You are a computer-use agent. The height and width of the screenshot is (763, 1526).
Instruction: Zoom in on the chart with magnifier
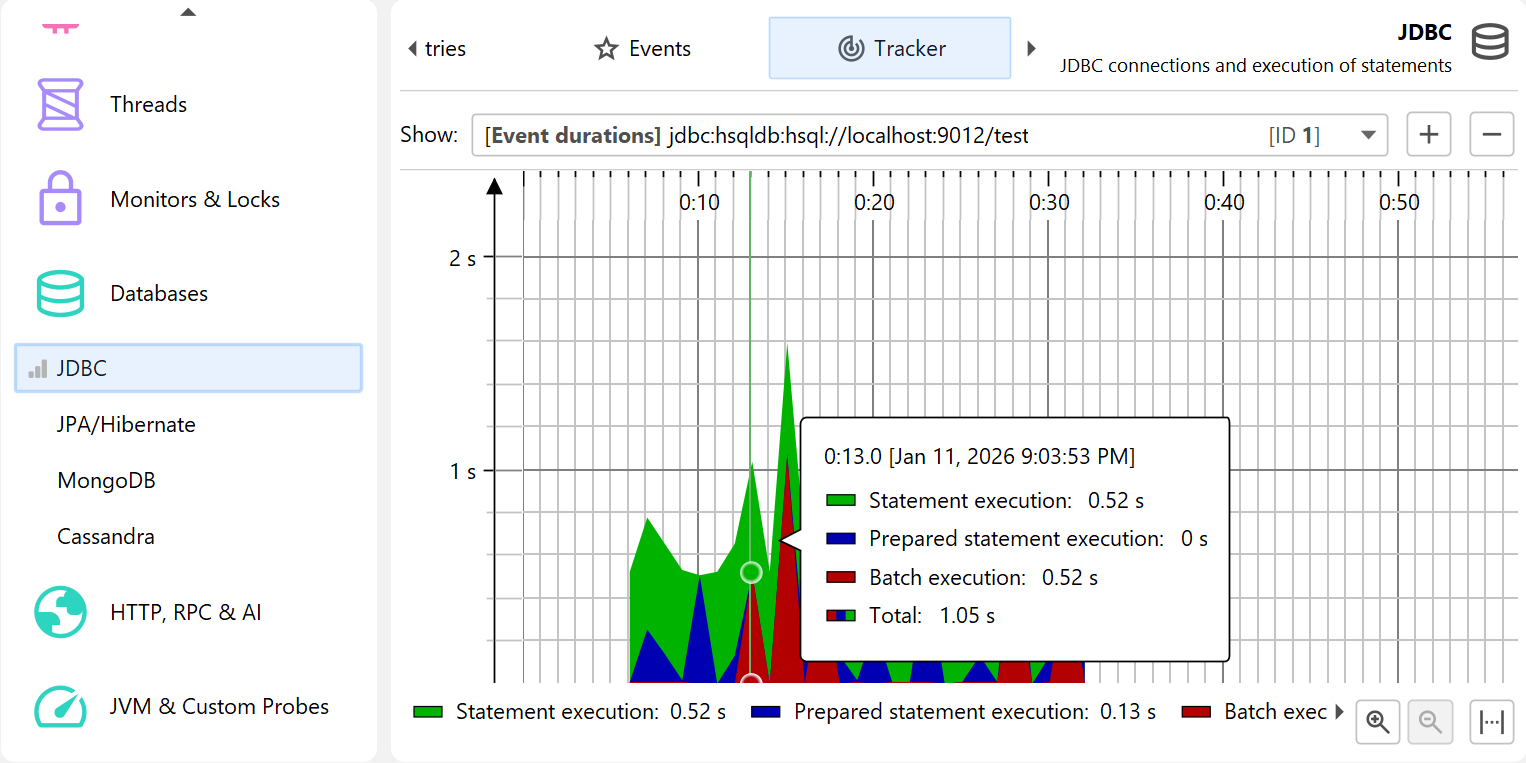coord(1378,721)
